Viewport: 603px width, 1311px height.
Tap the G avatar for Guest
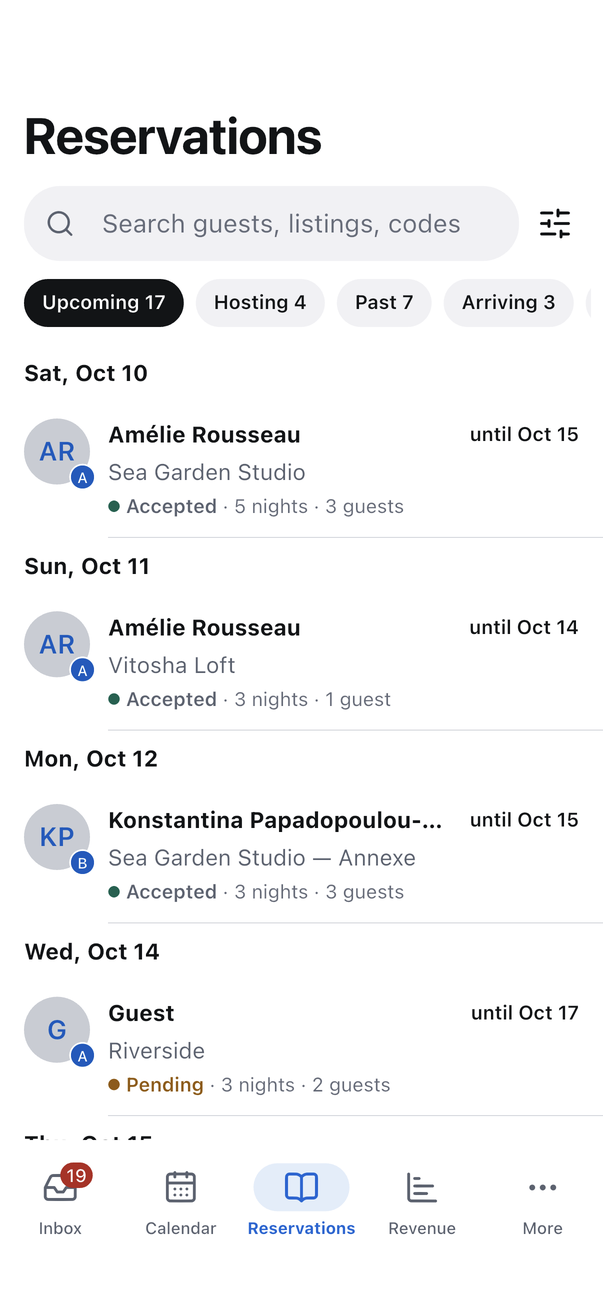click(x=57, y=1030)
